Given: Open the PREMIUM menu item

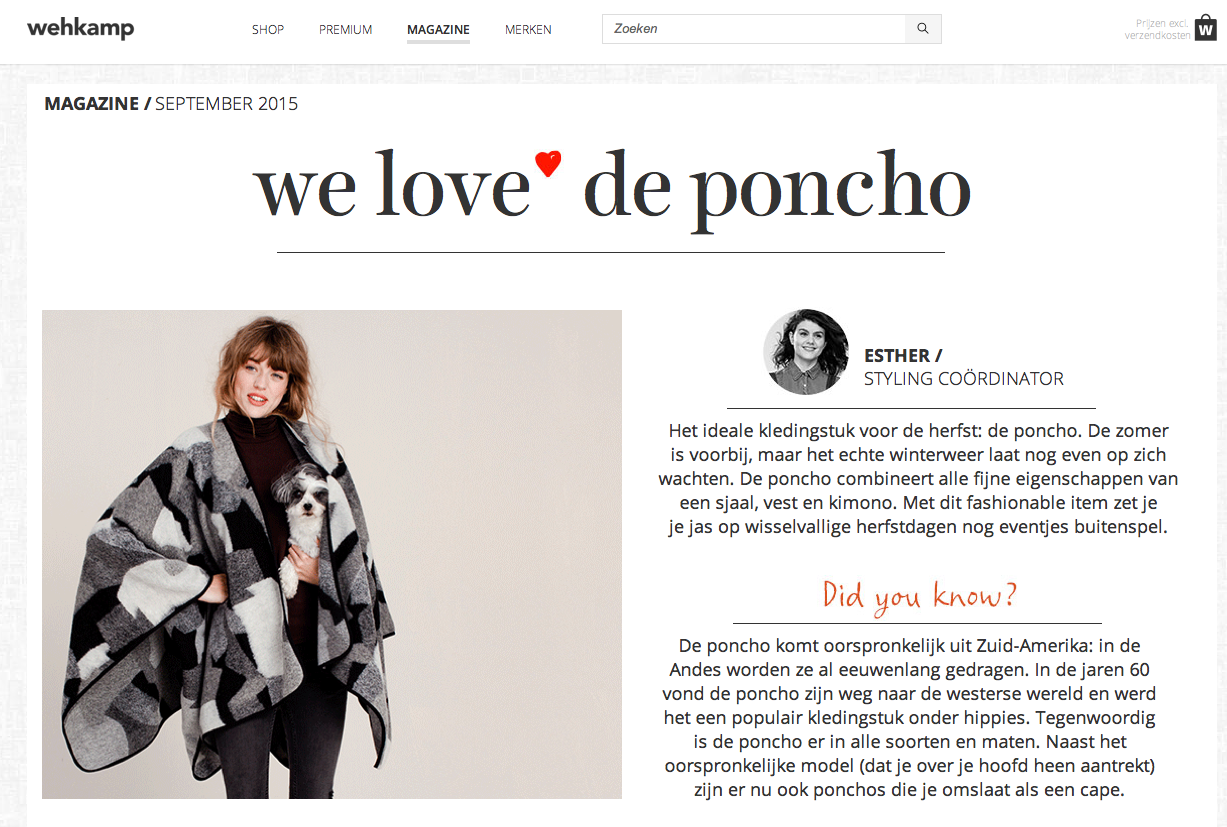Looking at the screenshot, I should click(x=346, y=30).
